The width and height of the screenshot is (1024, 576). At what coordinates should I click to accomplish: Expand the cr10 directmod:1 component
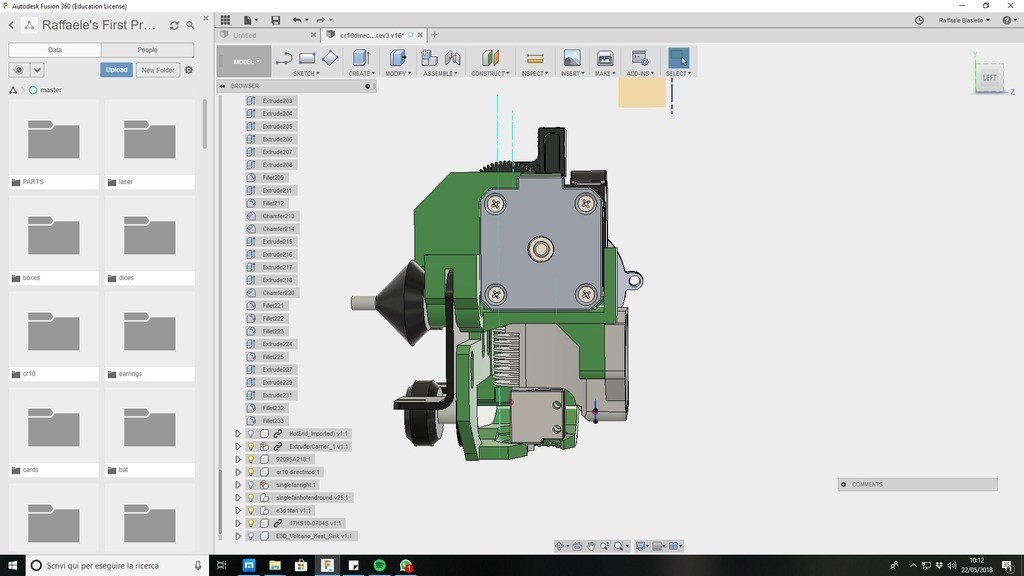tap(238, 472)
